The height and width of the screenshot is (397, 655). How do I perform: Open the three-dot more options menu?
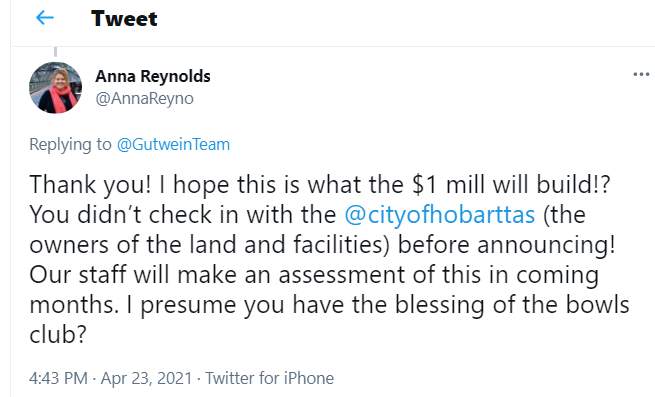click(x=641, y=75)
